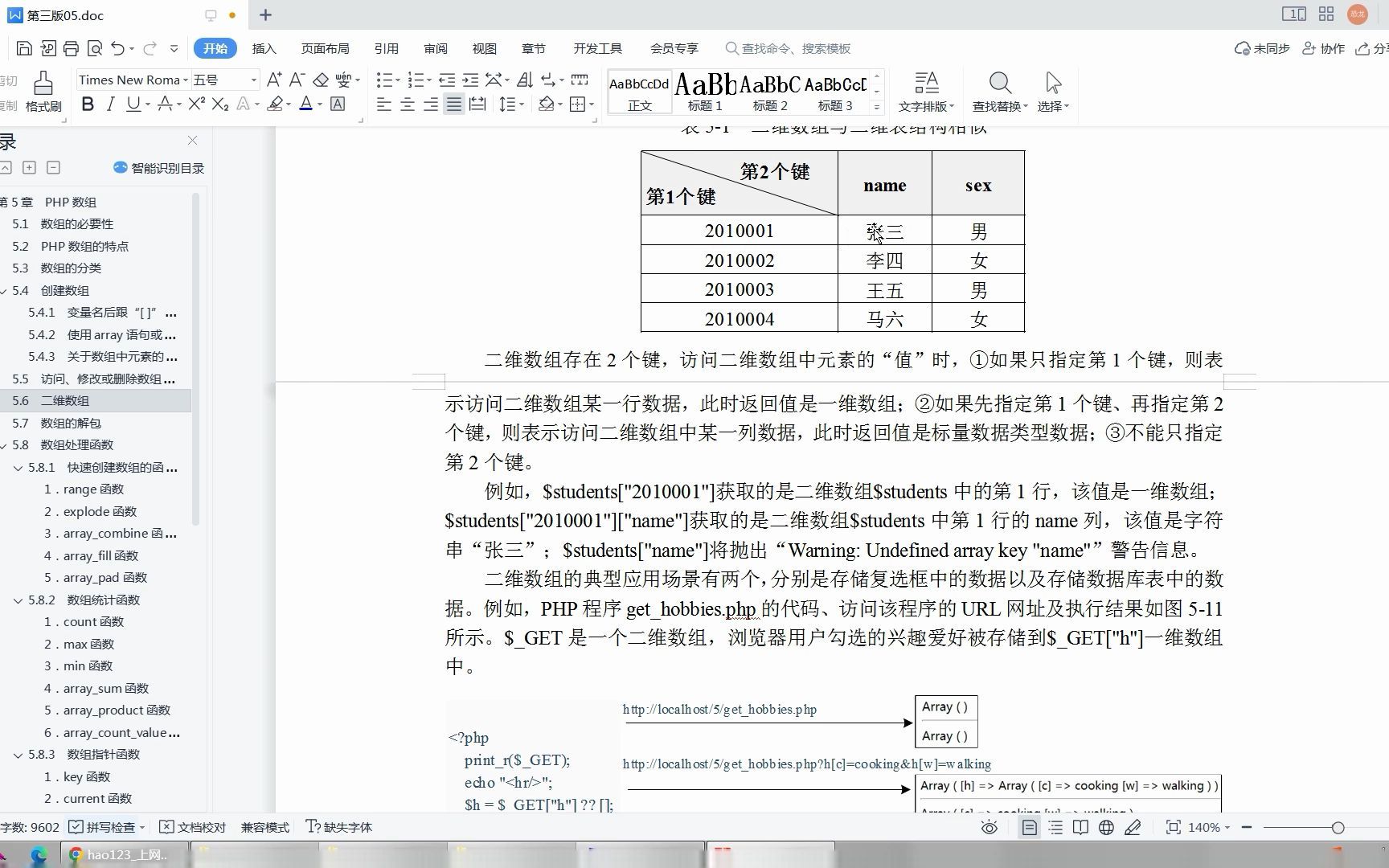The image size is (1389, 868).
Task: Apply distributed alignment
Action: (477, 104)
